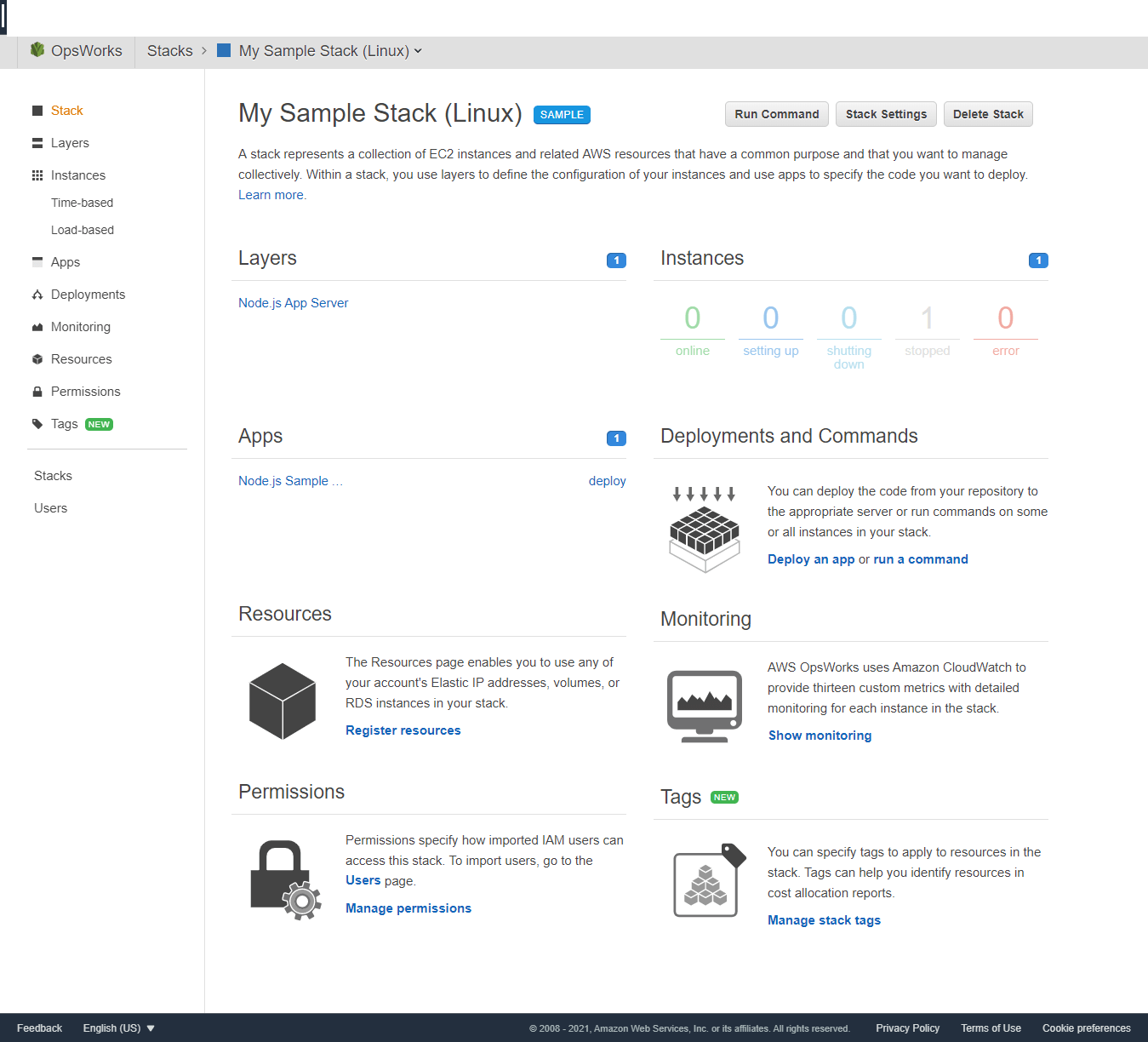
Task: Click the setting up instances count
Action: [x=771, y=318]
